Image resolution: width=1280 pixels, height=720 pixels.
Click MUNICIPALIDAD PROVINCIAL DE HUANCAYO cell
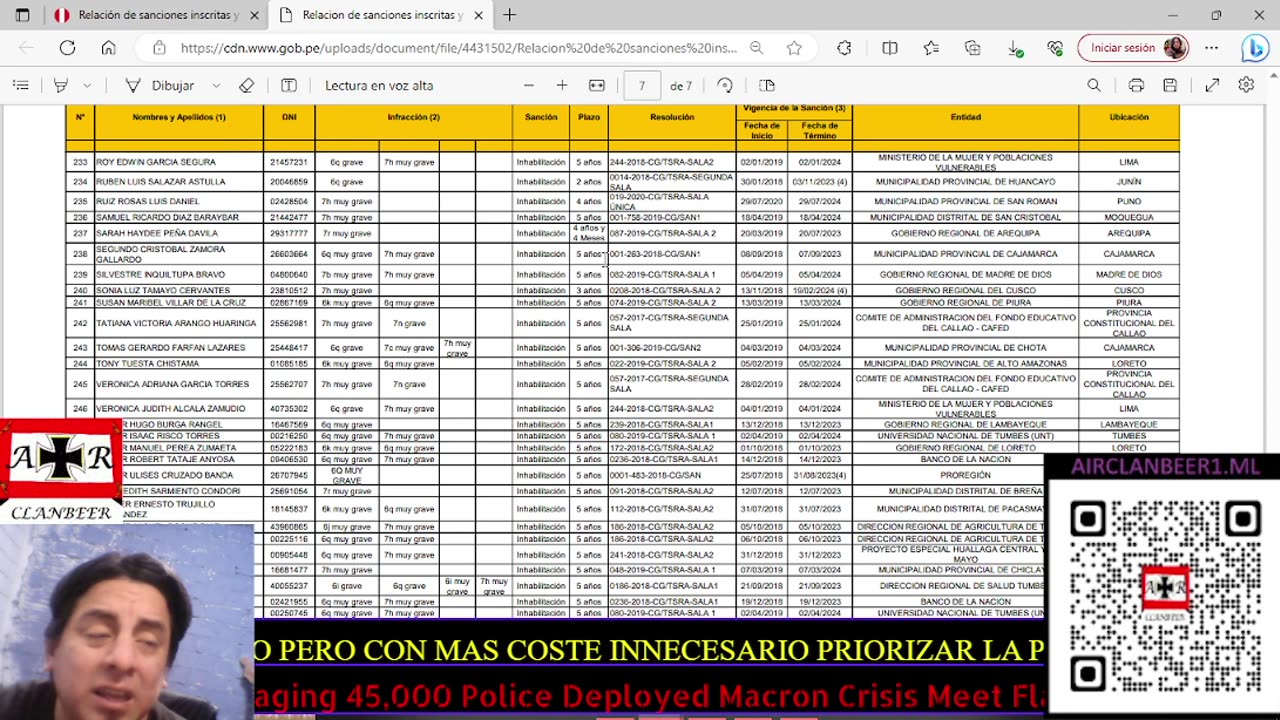tap(966, 182)
